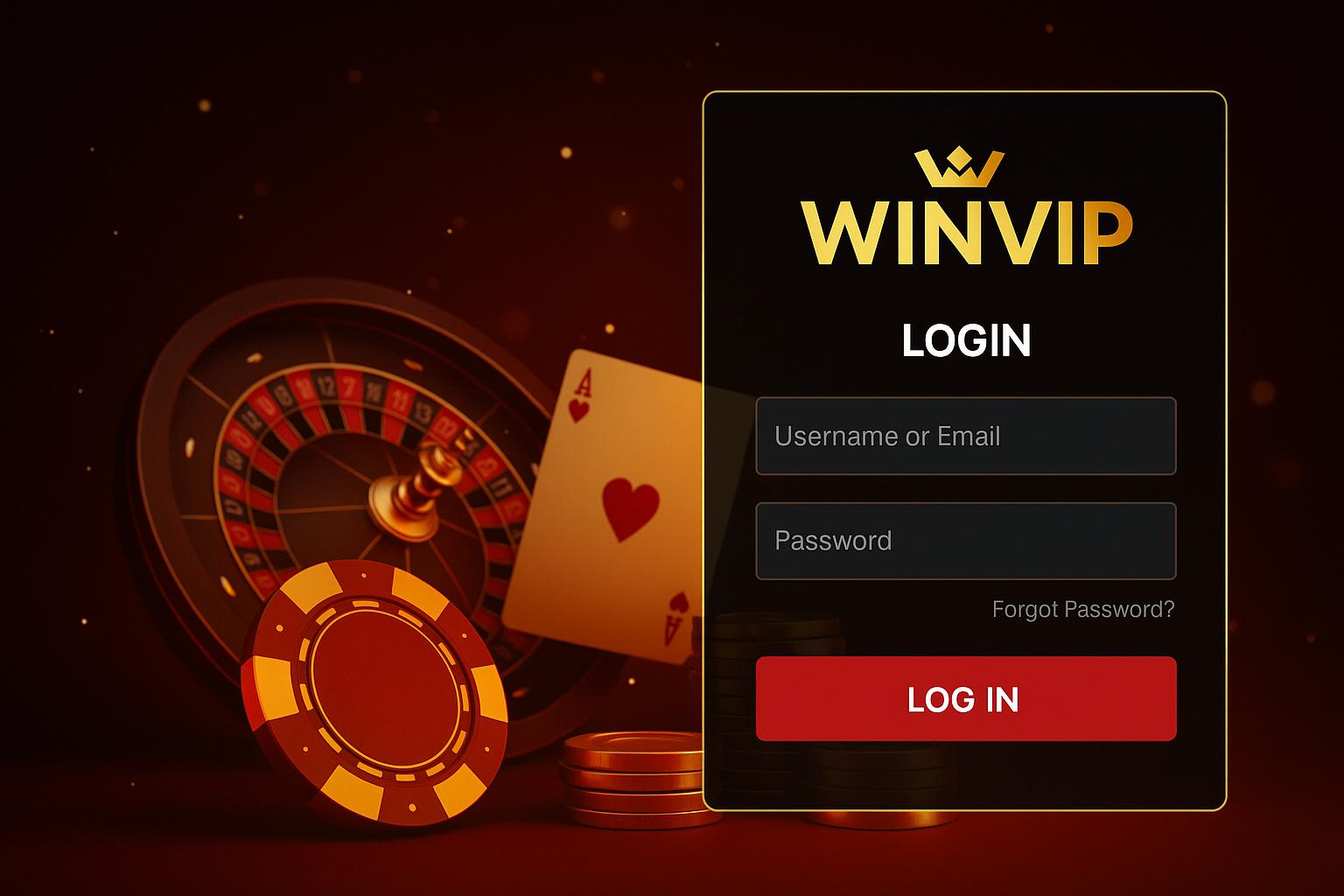The width and height of the screenshot is (1344, 896).
Task: Open the Forgot Password? link
Action: [1082, 609]
